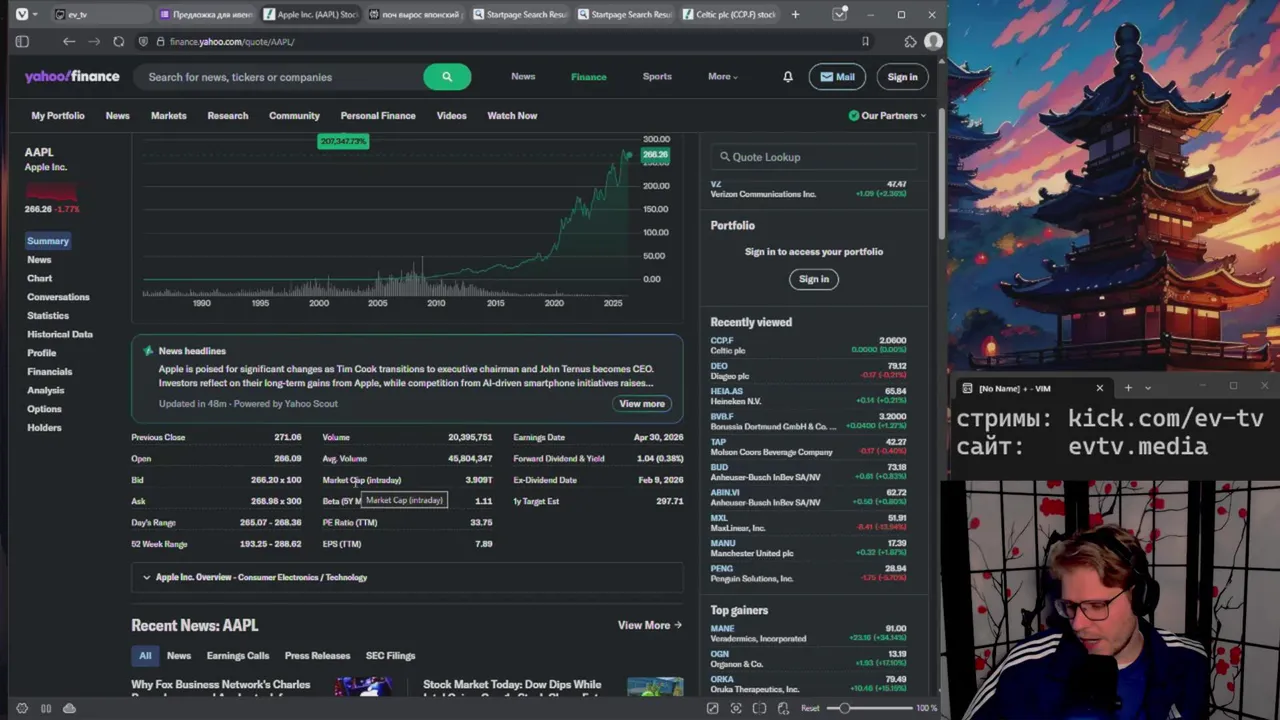Click the Quote Lookup magnifier icon
1280x720 pixels.
click(x=724, y=157)
